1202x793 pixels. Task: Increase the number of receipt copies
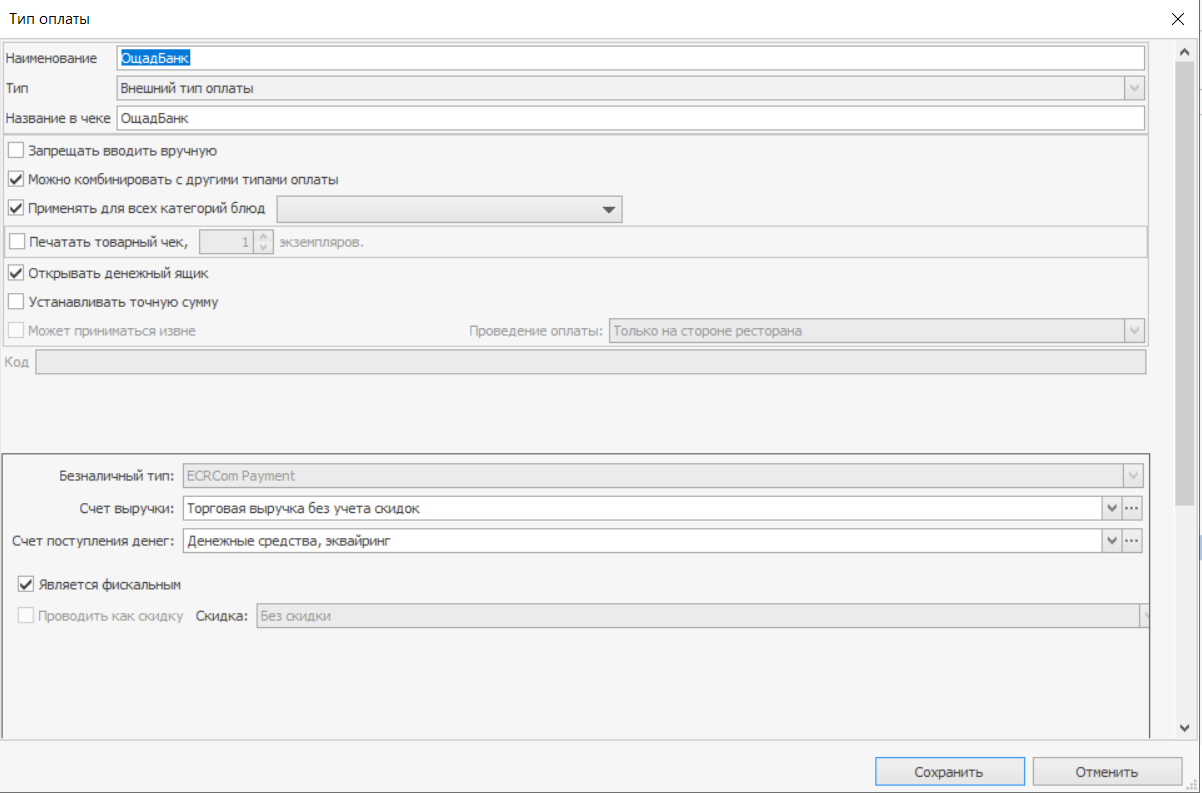click(264, 236)
